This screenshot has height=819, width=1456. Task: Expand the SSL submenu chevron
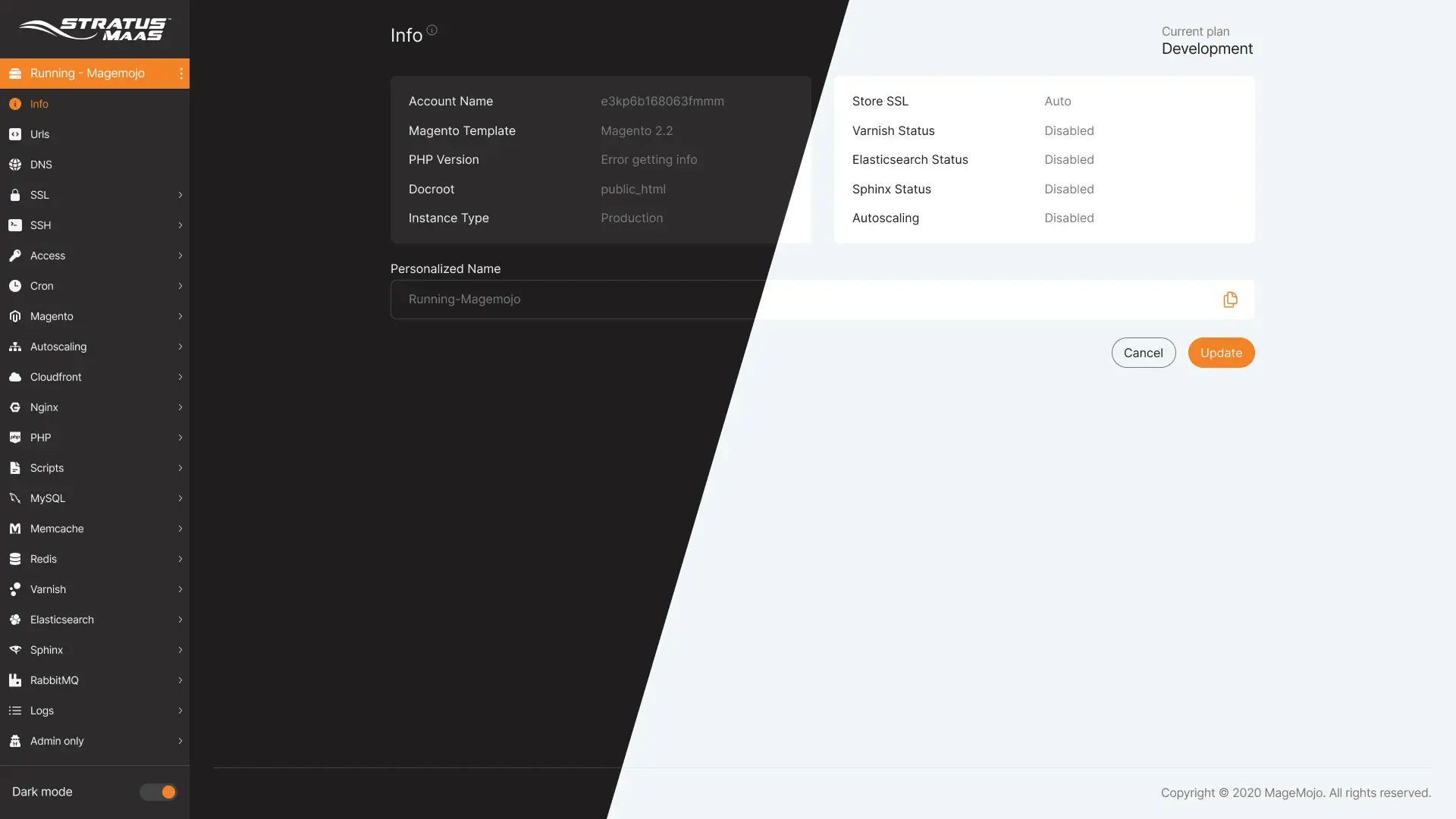180,195
